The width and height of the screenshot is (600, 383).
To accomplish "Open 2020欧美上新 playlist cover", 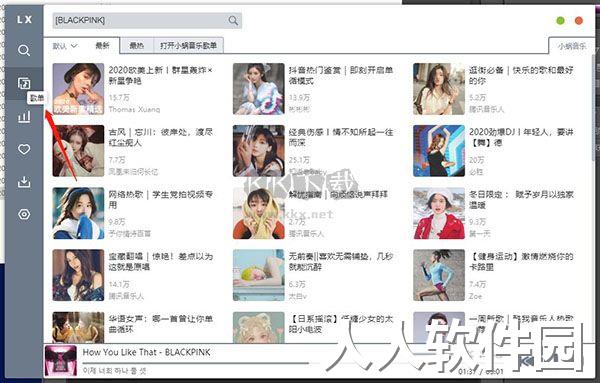I will tap(78, 89).
